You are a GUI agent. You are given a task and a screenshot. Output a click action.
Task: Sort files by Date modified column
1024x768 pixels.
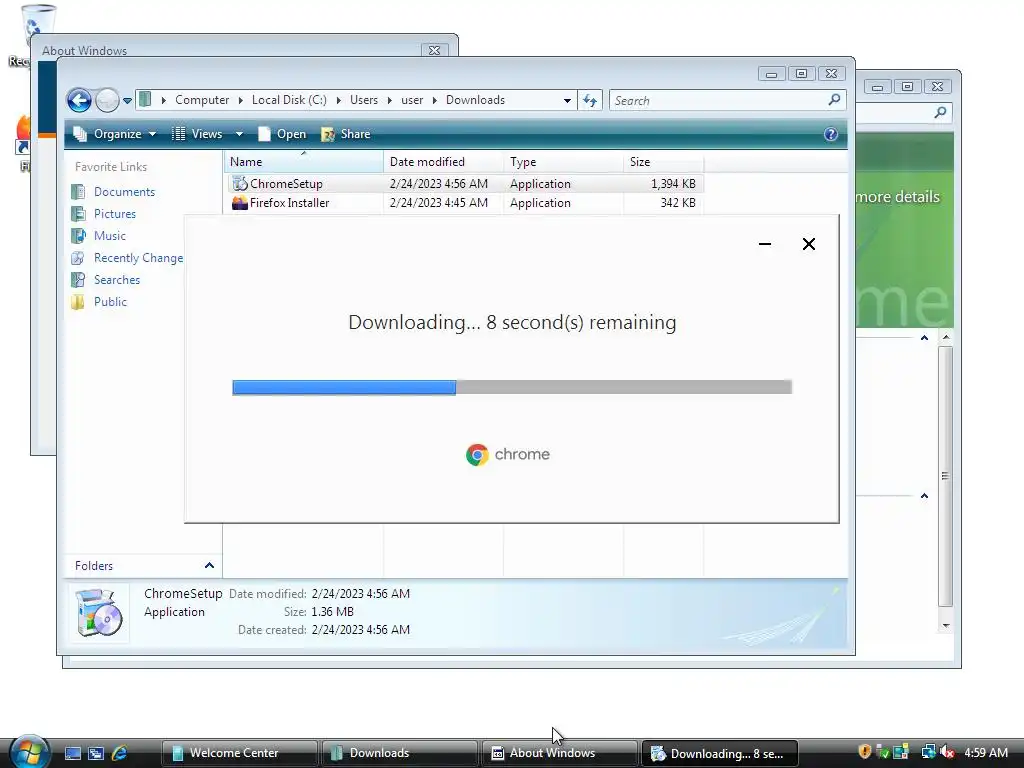pos(443,162)
